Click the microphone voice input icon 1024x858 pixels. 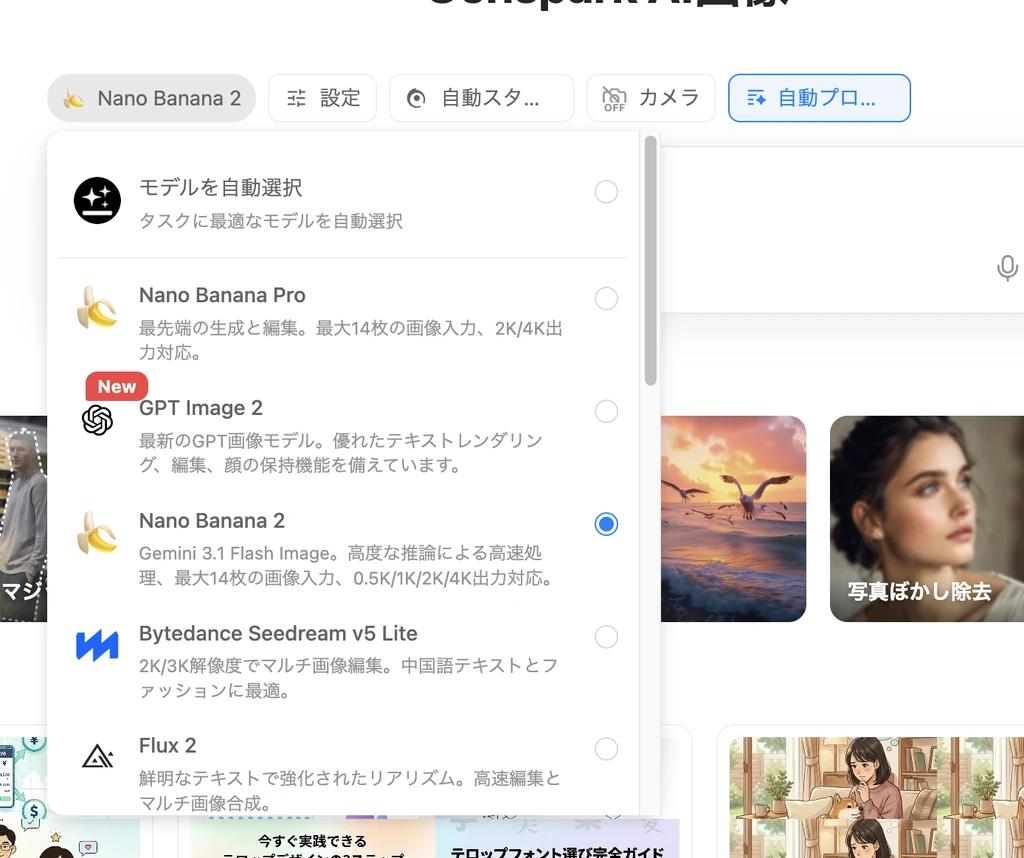(1007, 268)
